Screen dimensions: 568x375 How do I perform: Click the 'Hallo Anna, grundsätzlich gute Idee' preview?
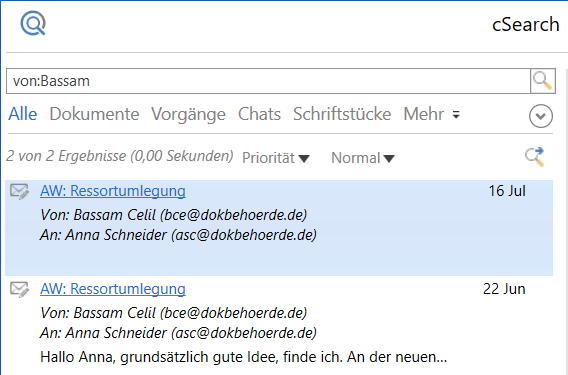point(243,357)
